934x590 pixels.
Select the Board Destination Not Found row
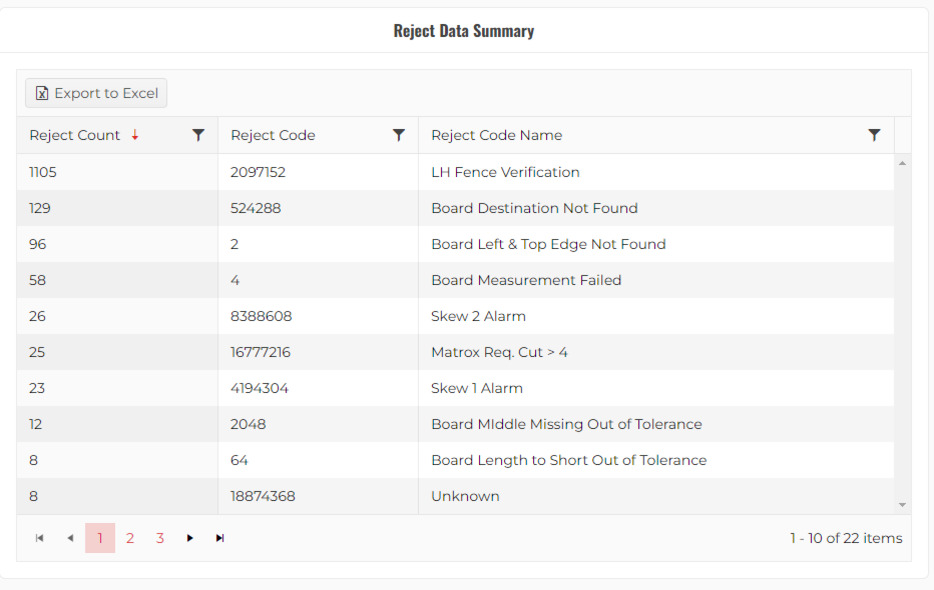click(x=534, y=208)
